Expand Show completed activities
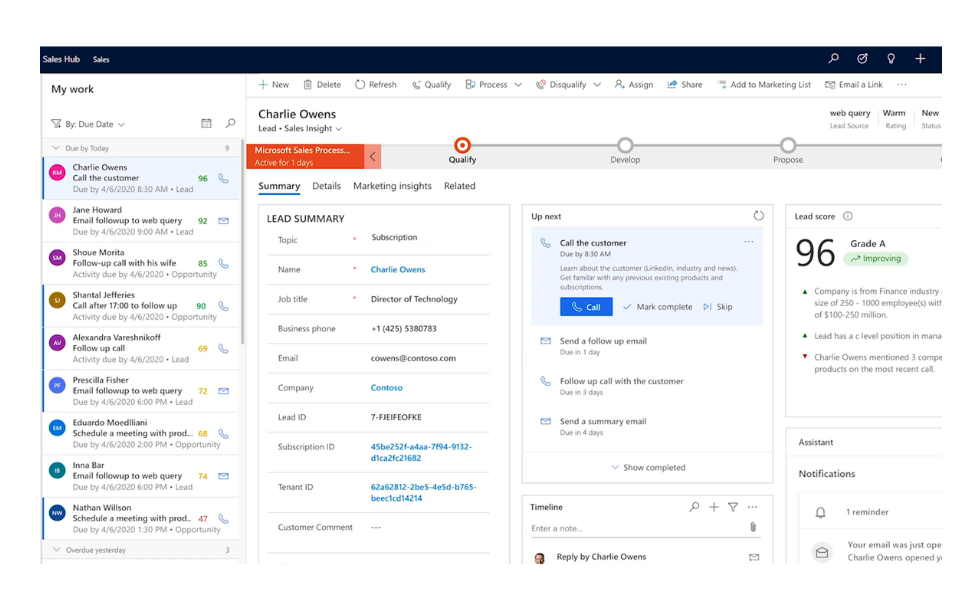This screenshot has width=960, height=600. (x=648, y=467)
